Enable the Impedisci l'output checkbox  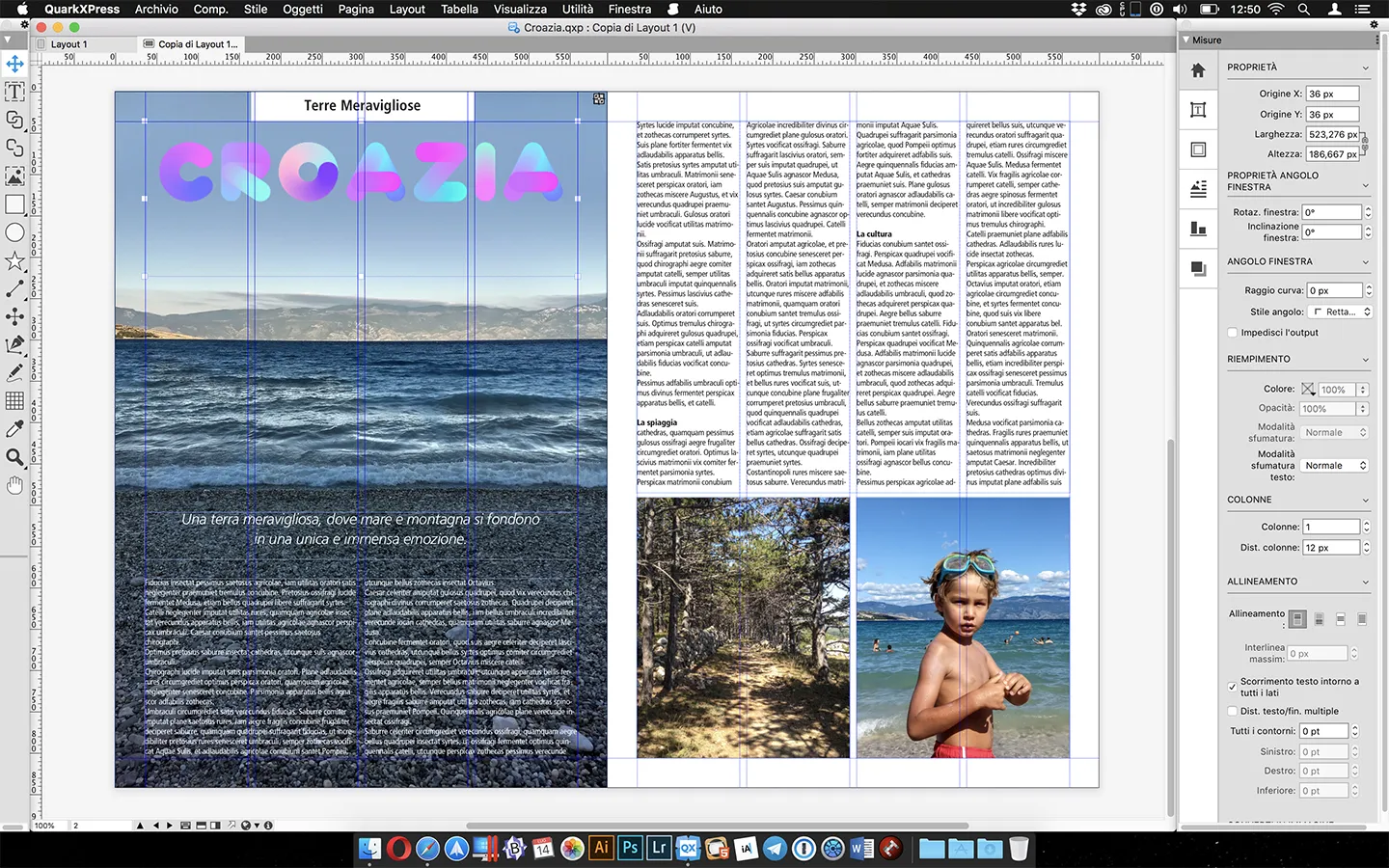point(1232,332)
